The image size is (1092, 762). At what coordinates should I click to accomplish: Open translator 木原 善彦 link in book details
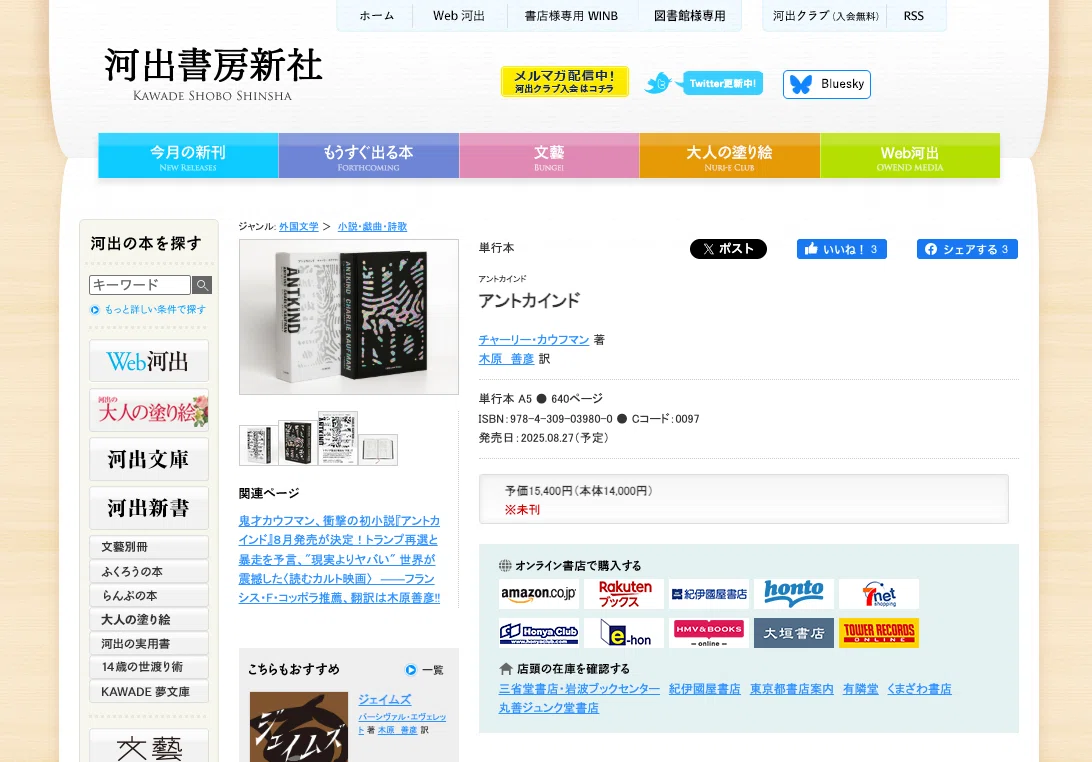[506, 359]
